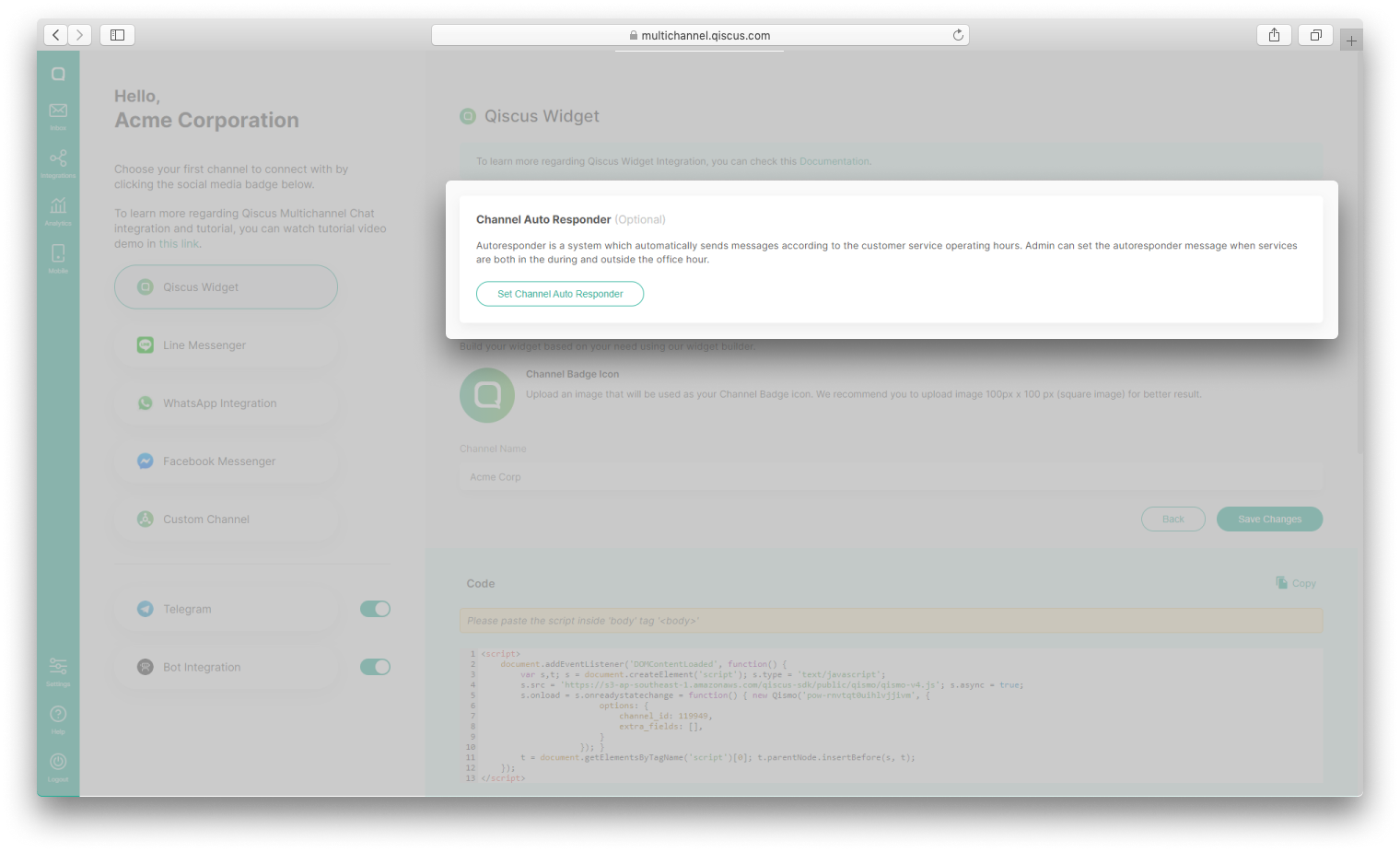Click the Facebook Messenger channel icon
Viewport: 1400px width, 852px height.
point(146,461)
